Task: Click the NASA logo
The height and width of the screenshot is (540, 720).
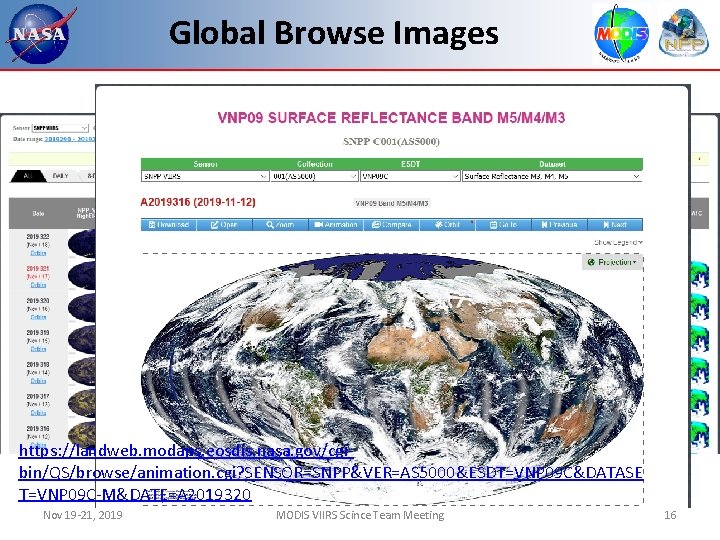Action: [40, 34]
